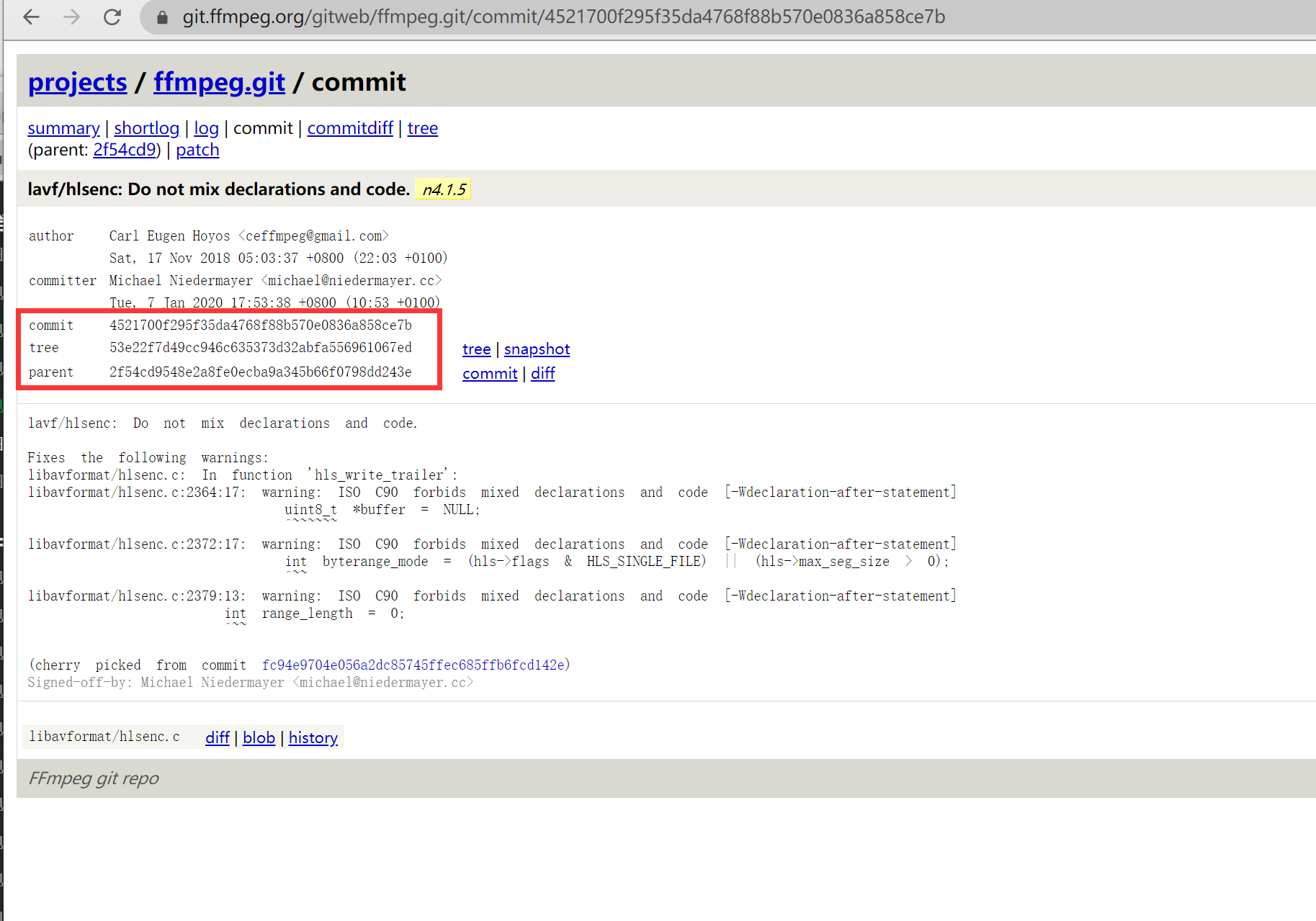1316x921 pixels.
Task: Open the log view
Action: click(x=206, y=128)
